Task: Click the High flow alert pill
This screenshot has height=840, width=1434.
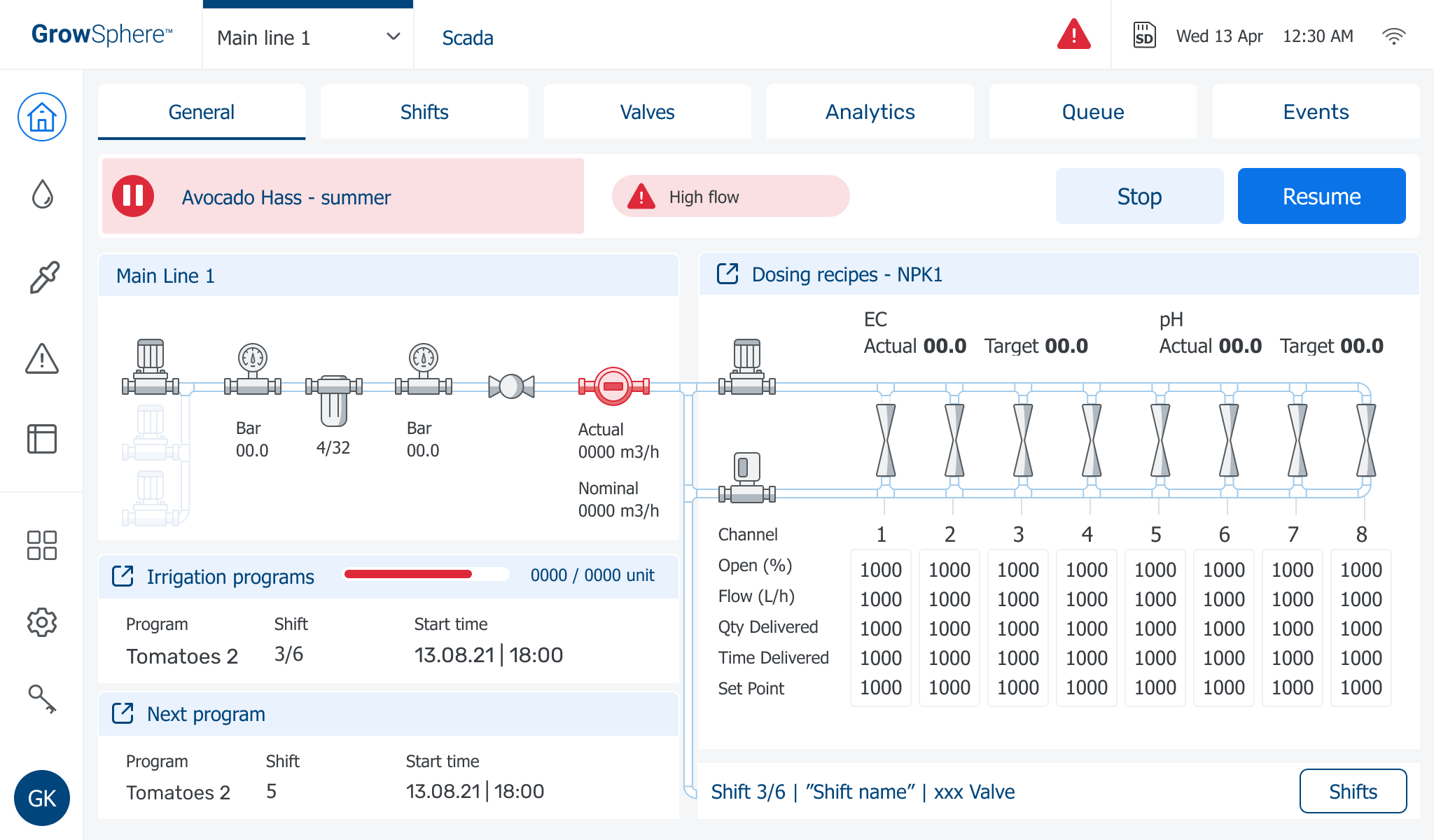Action: (730, 196)
